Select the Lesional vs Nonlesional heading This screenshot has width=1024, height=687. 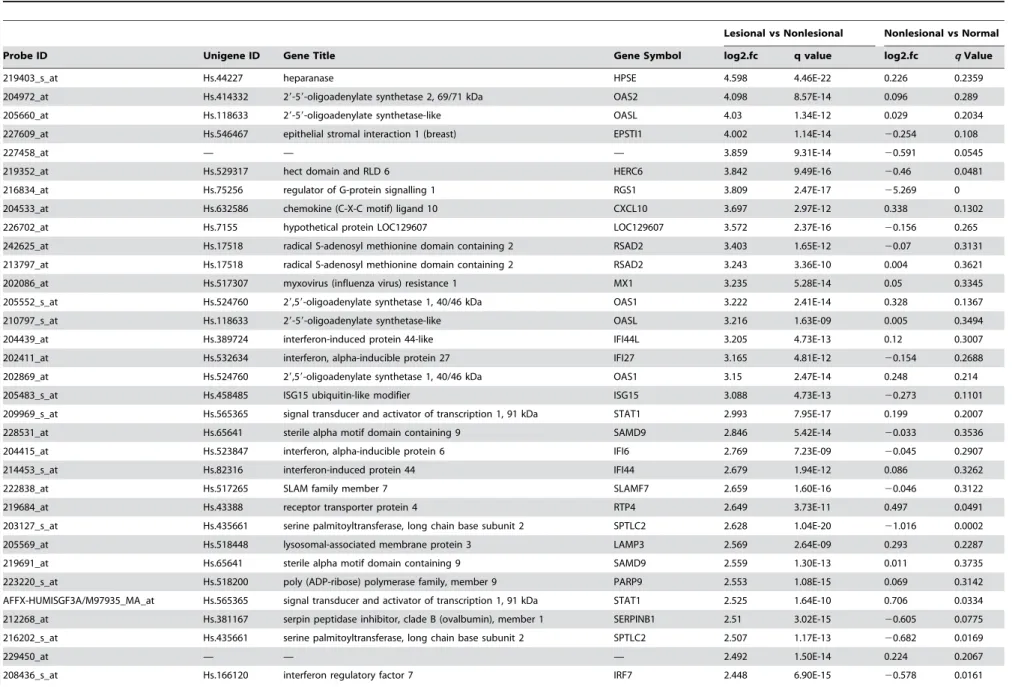[782, 33]
